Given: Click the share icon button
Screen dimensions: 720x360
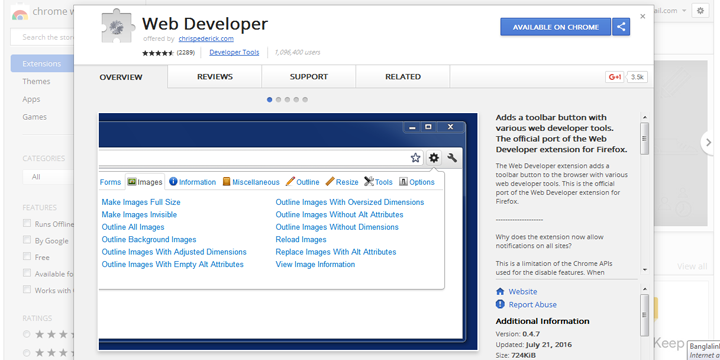Looking at the screenshot, I should (621, 27).
